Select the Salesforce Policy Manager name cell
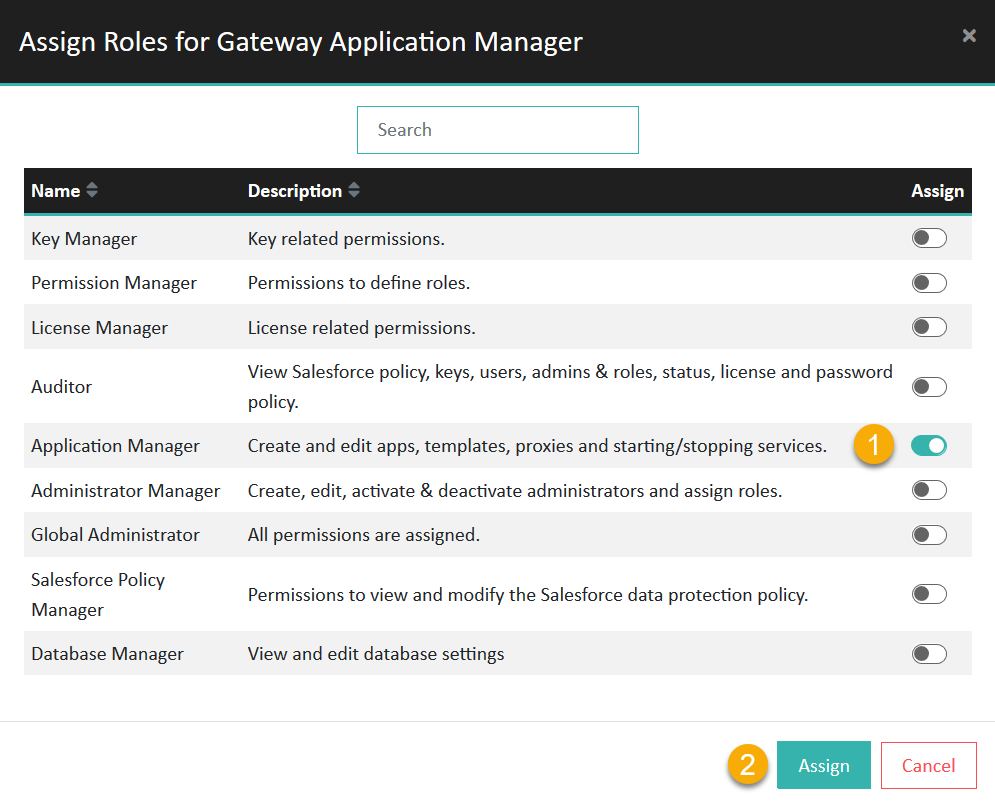Image resolution: width=995 pixels, height=806 pixels. tap(98, 595)
